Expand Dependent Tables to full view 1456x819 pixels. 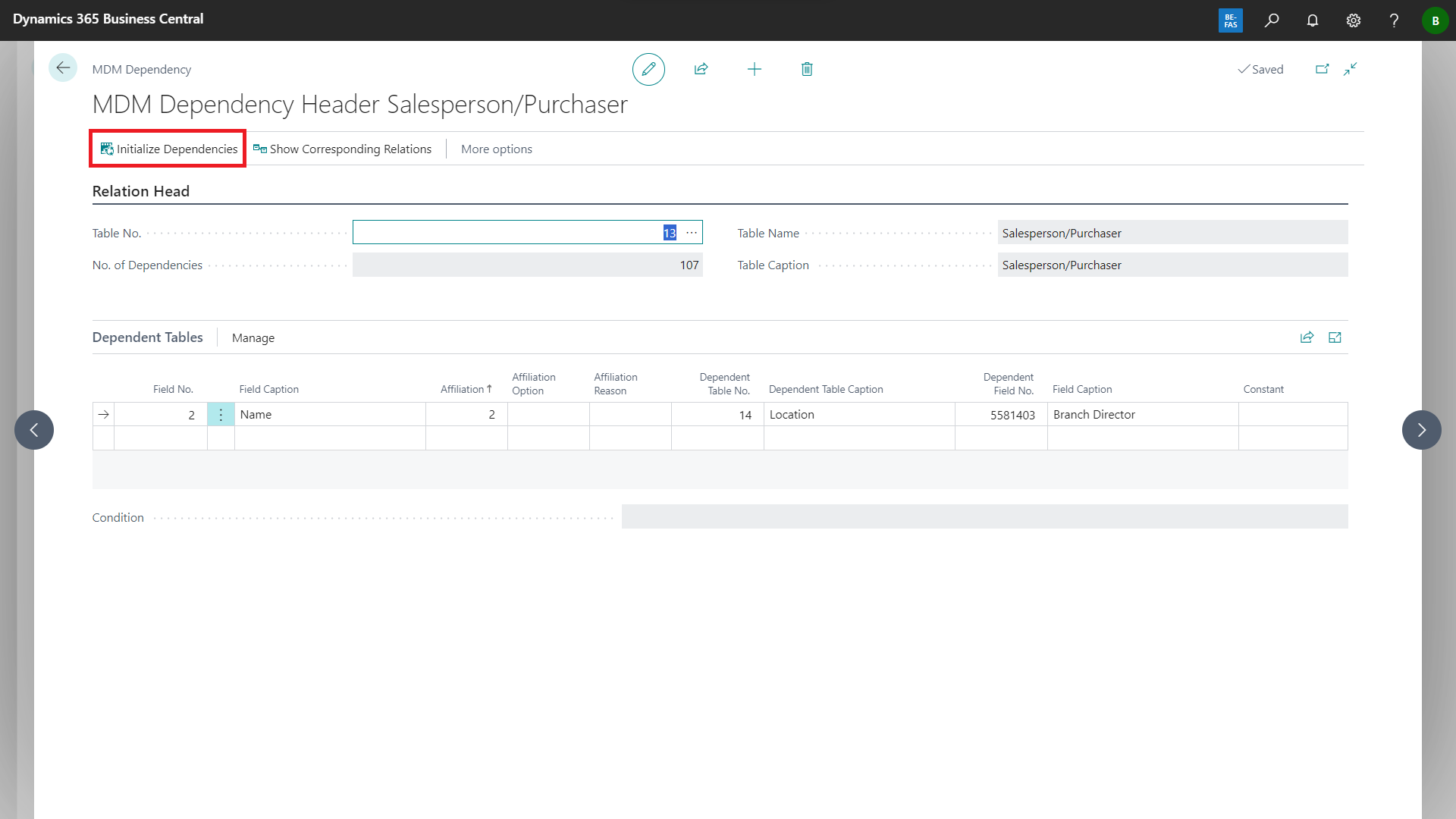point(1335,337)
